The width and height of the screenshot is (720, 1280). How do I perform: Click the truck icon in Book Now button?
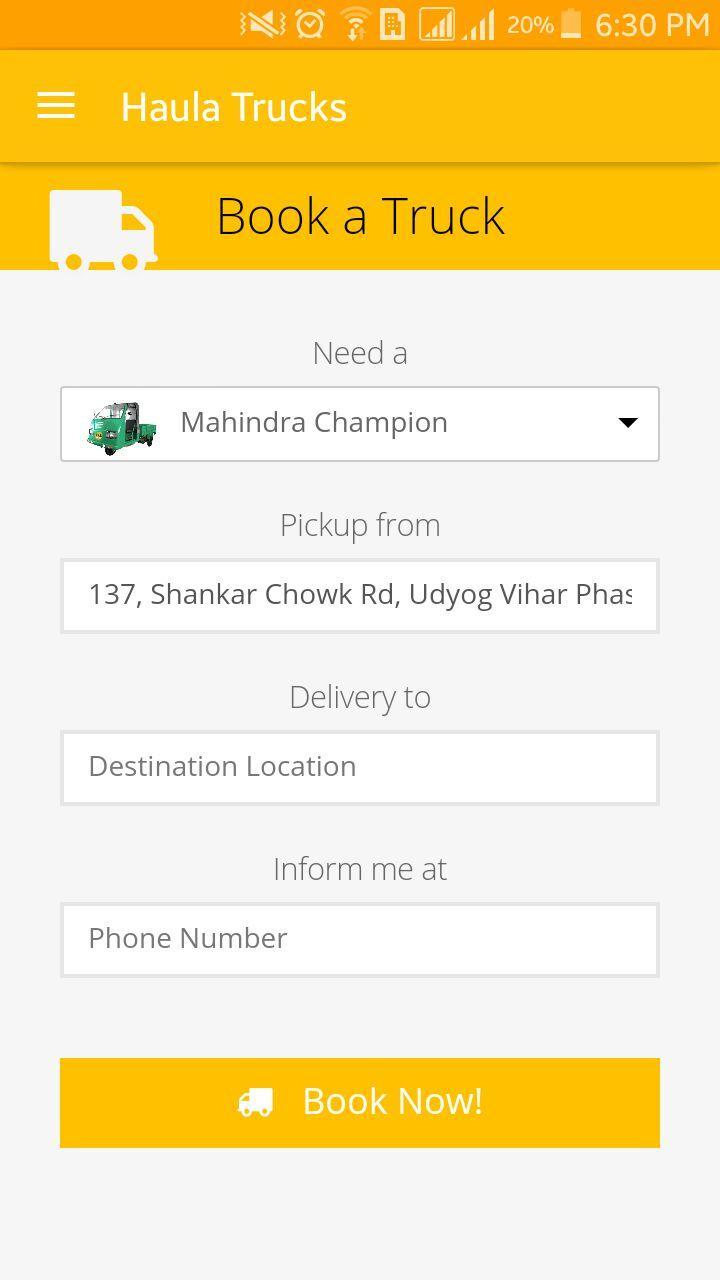tap(255, 1102)
